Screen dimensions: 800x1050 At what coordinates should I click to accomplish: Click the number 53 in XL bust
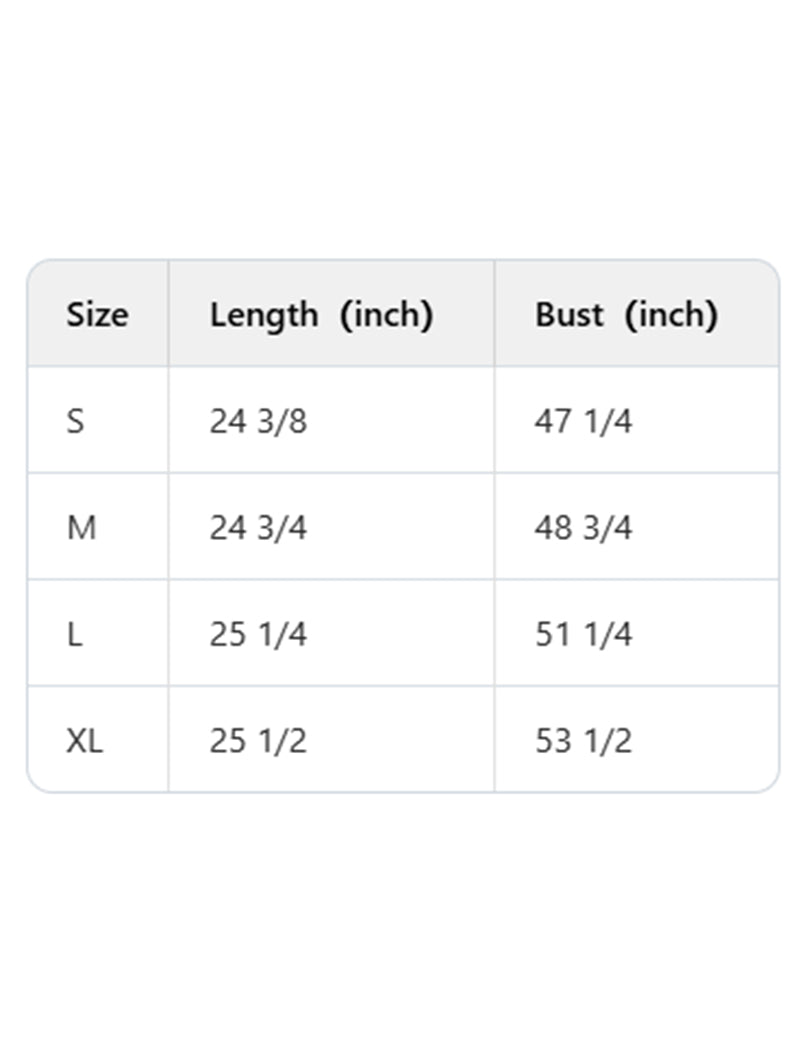coord(552,742)
